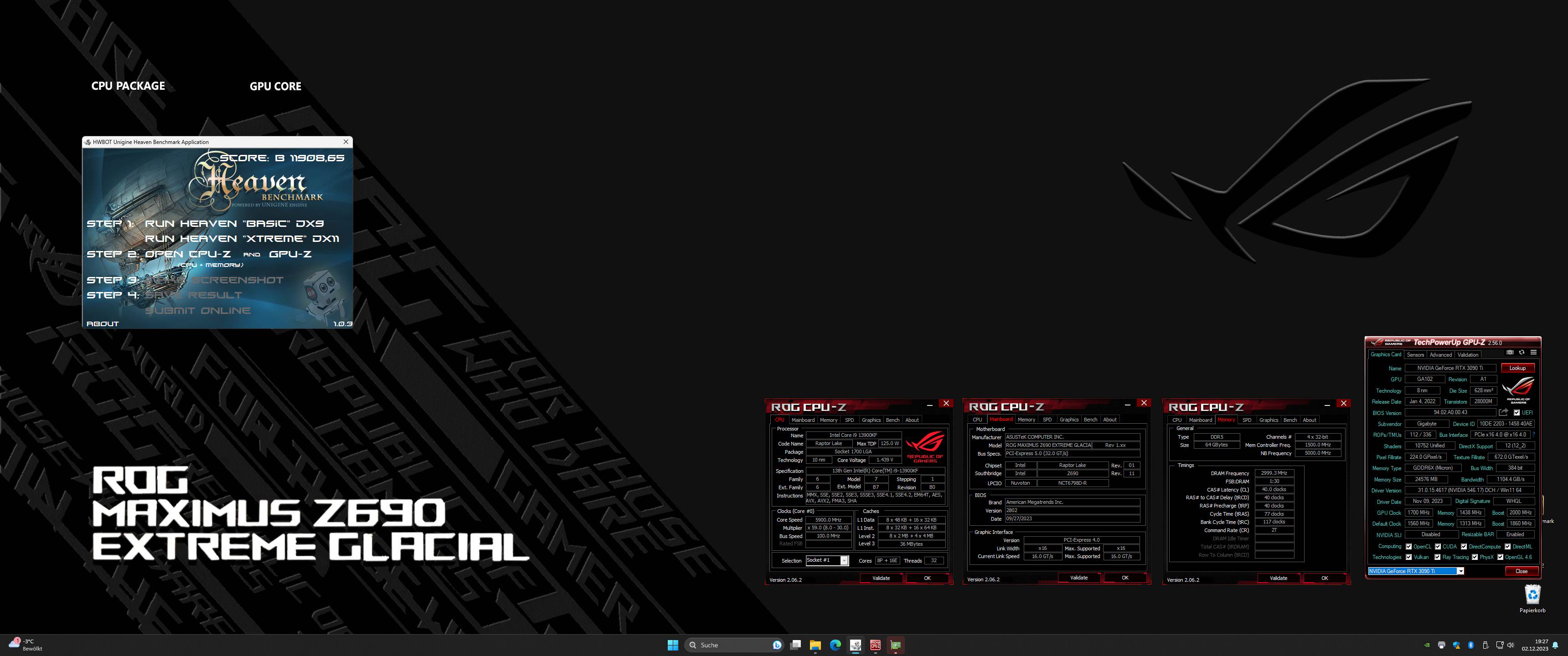
Task: Open the Validation tab in GPU-Z
Action: [x=1468, y=355]
